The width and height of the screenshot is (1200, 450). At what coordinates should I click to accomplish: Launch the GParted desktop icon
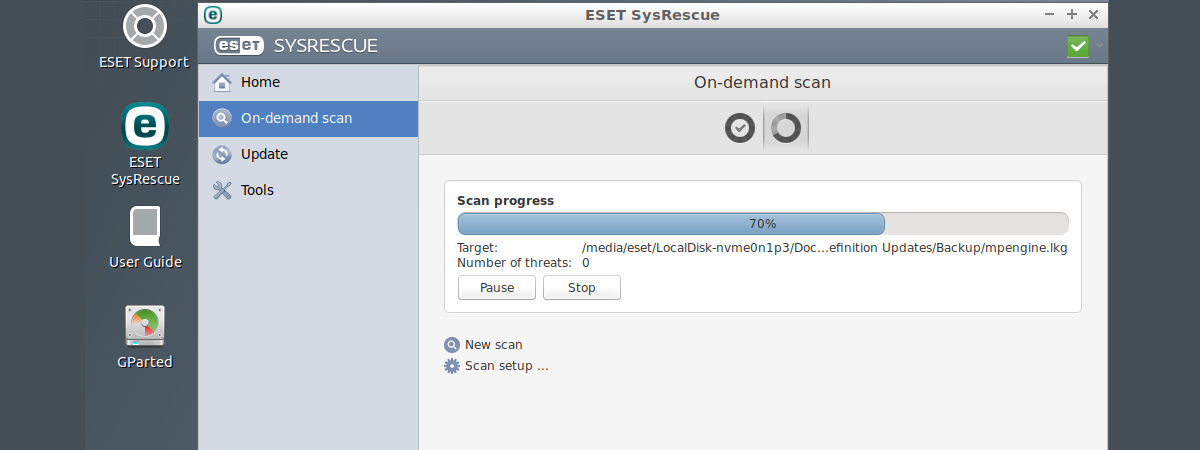tap(145, 337)
